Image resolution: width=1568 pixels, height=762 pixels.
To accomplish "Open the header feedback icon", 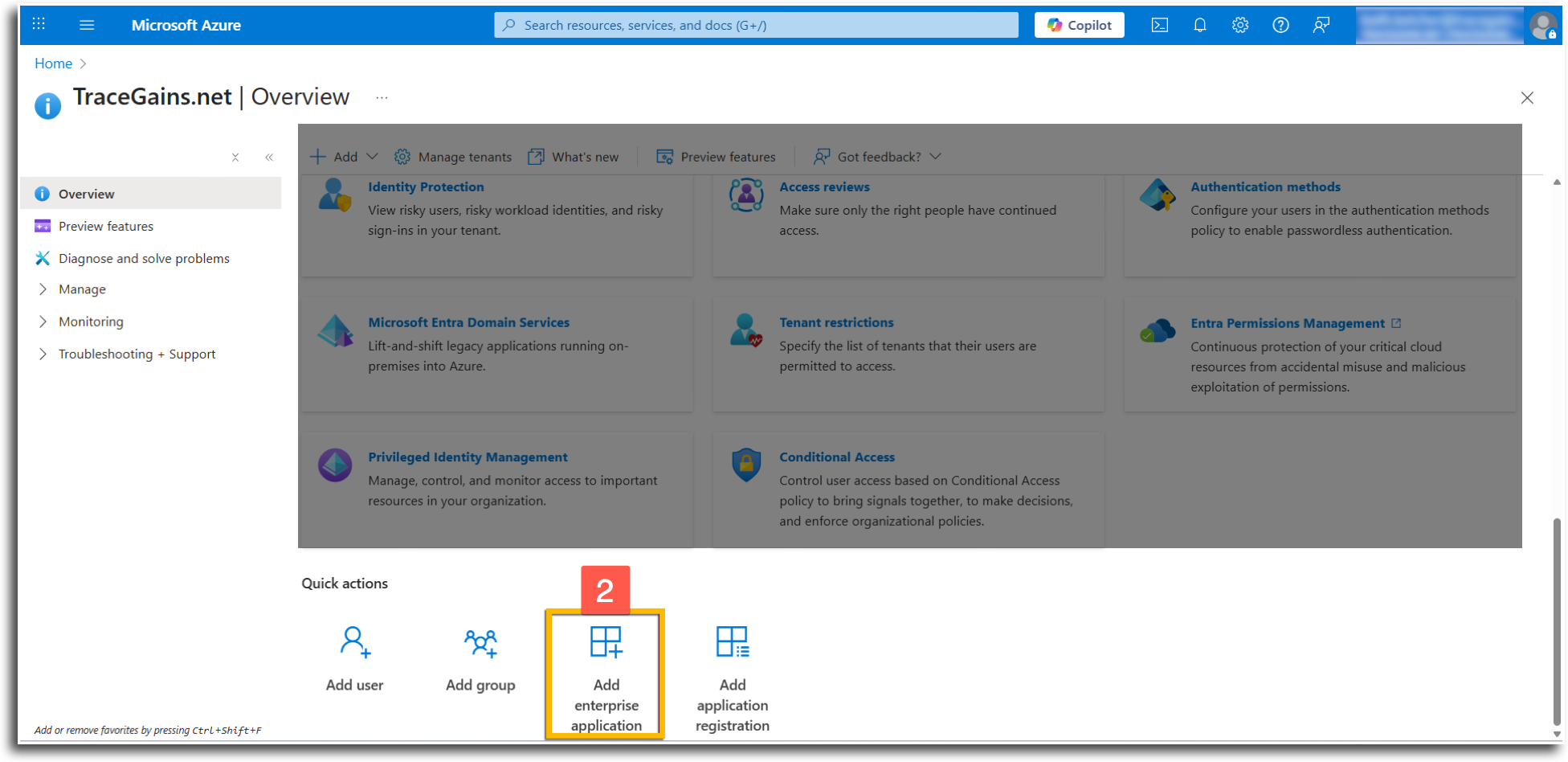I will point(1321,25).
